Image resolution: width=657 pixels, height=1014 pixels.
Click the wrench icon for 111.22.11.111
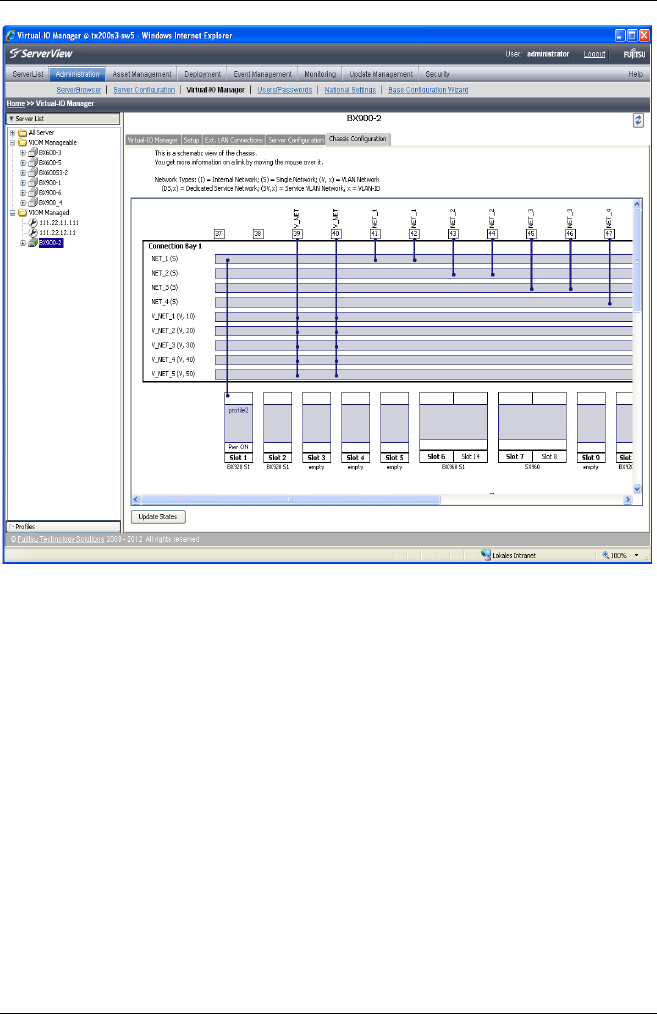(33, 222)
